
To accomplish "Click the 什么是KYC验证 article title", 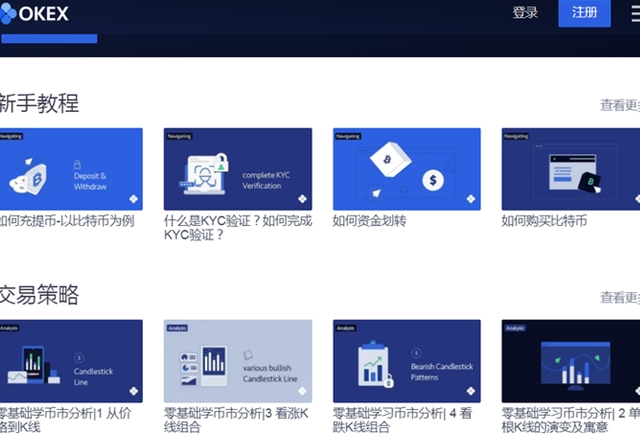I will coord(237,228).
